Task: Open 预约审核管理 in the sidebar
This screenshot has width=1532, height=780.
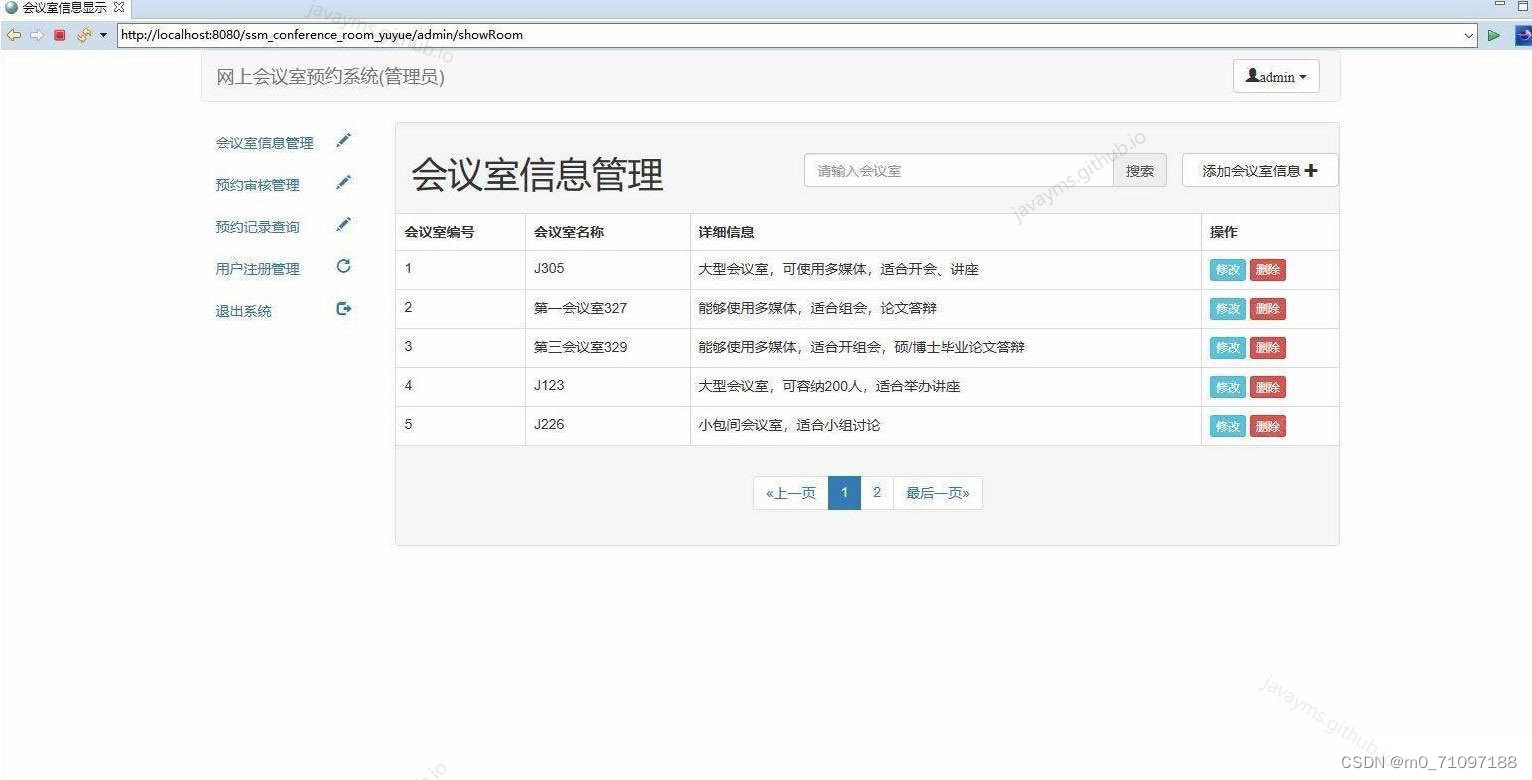Action: tap(258, 185)
